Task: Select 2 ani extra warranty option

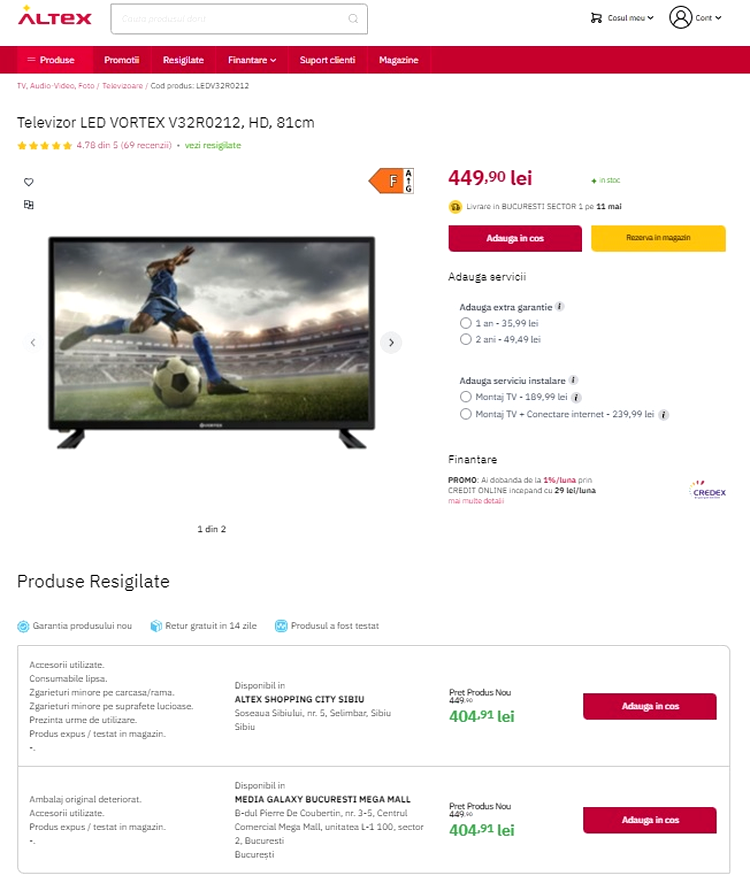Action: click(465, 339)
